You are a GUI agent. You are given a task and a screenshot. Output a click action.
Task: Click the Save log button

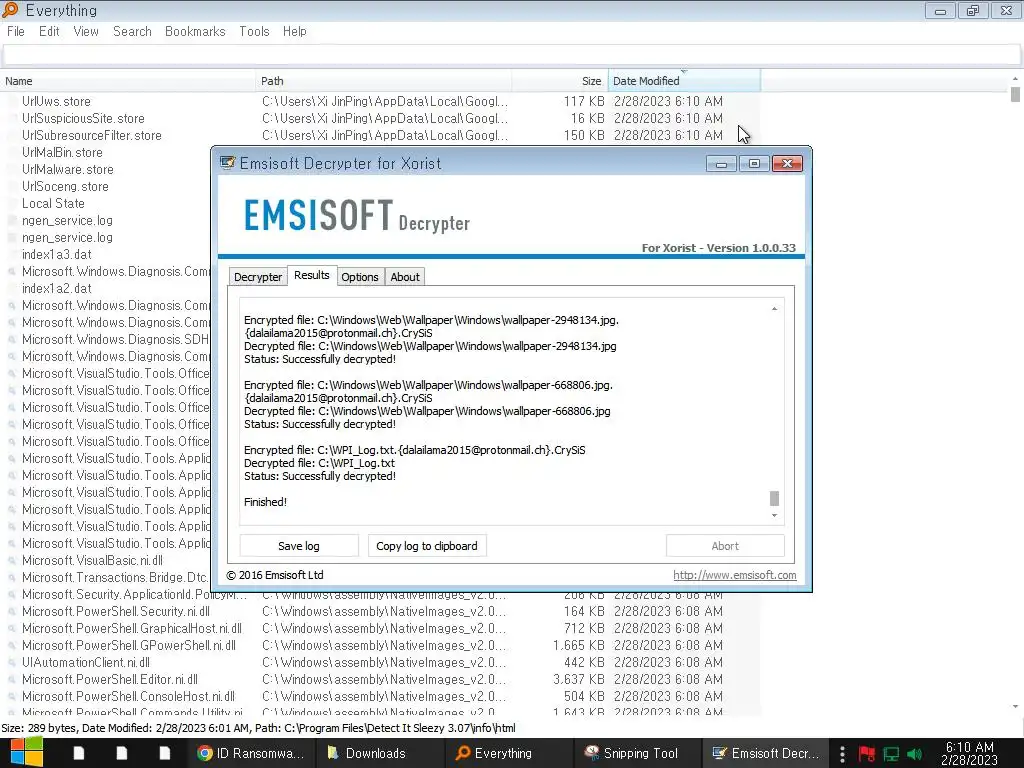click(299, 546)
